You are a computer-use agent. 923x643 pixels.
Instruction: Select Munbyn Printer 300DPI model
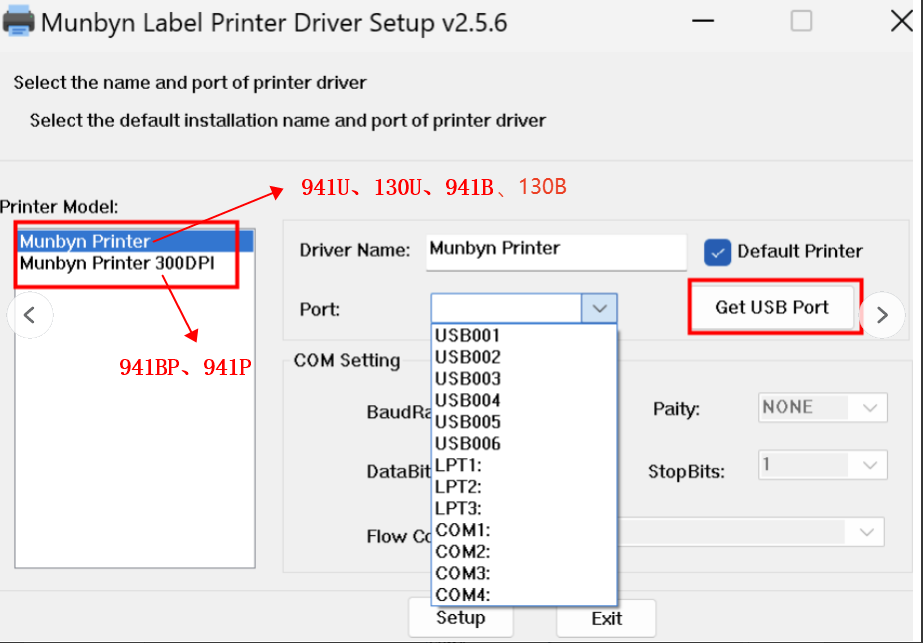pyautogui.click(x=136, y=263)
